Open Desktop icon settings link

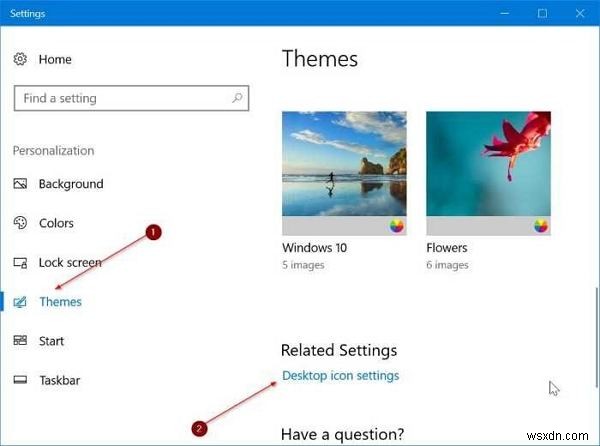[x=341, y=376]
